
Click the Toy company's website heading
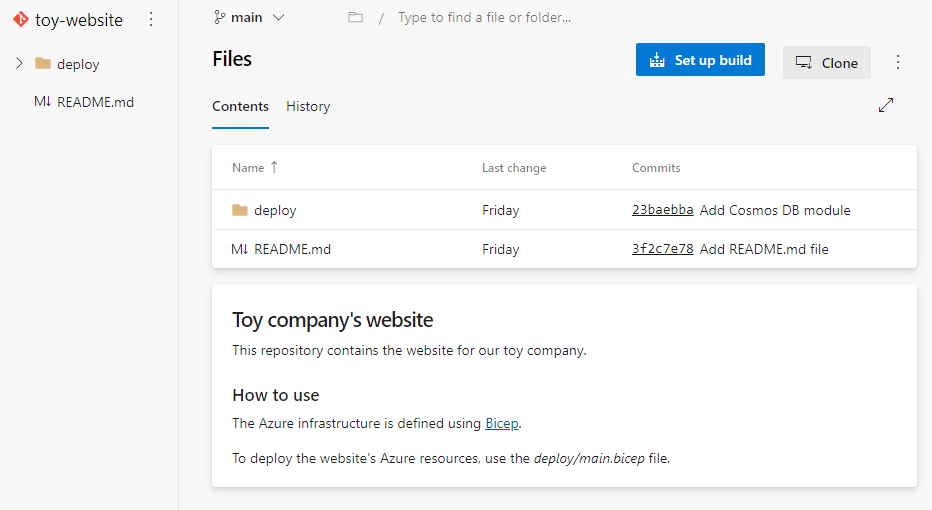point(332,320)
